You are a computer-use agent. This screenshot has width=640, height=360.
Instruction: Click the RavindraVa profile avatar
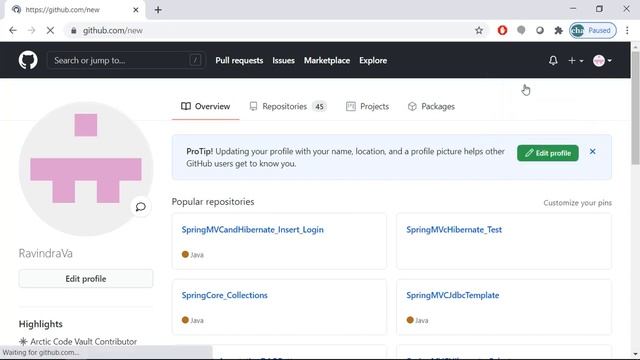86,169
